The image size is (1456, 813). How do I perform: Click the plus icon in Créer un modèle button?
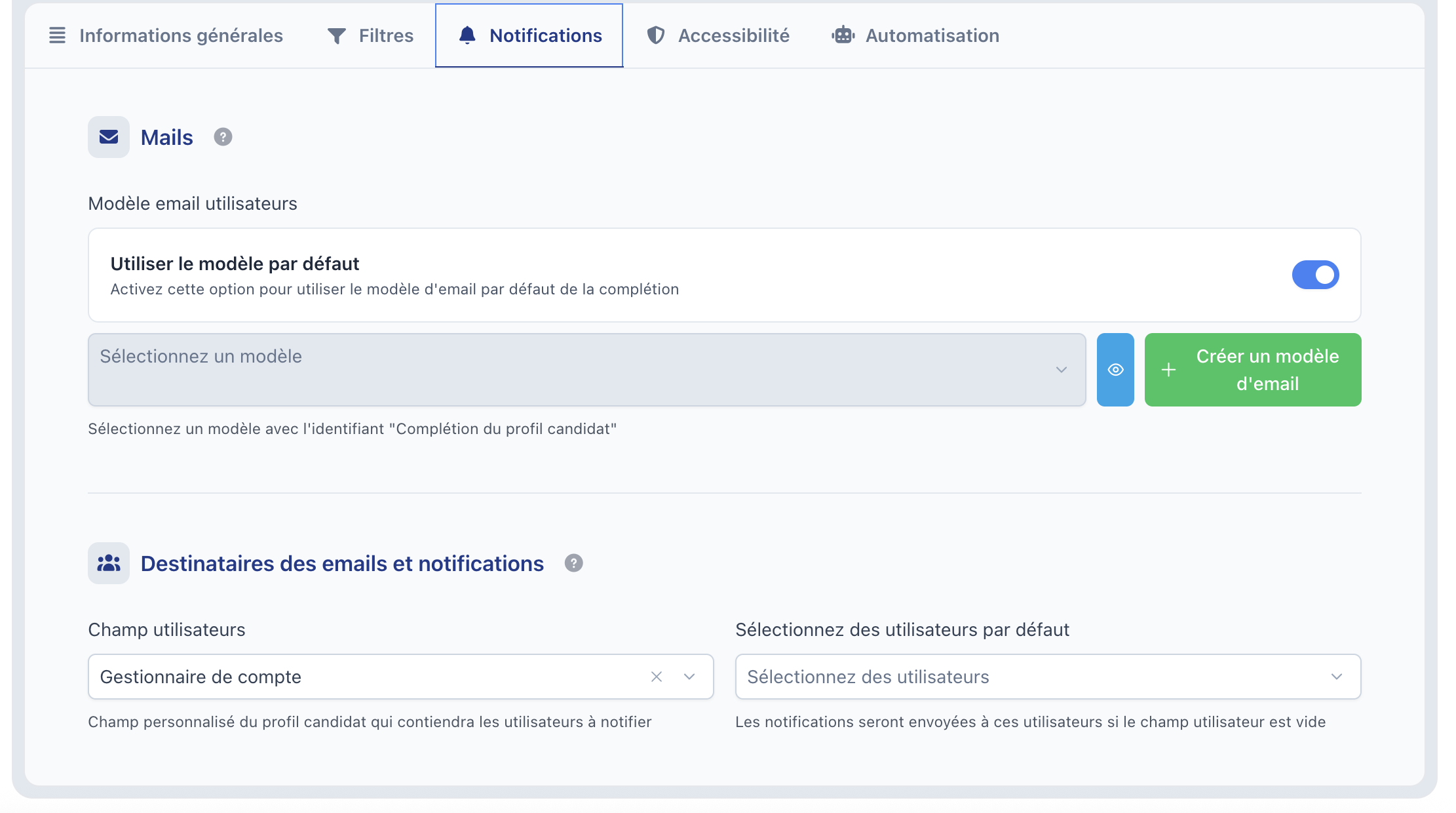tap(1168, 370)
